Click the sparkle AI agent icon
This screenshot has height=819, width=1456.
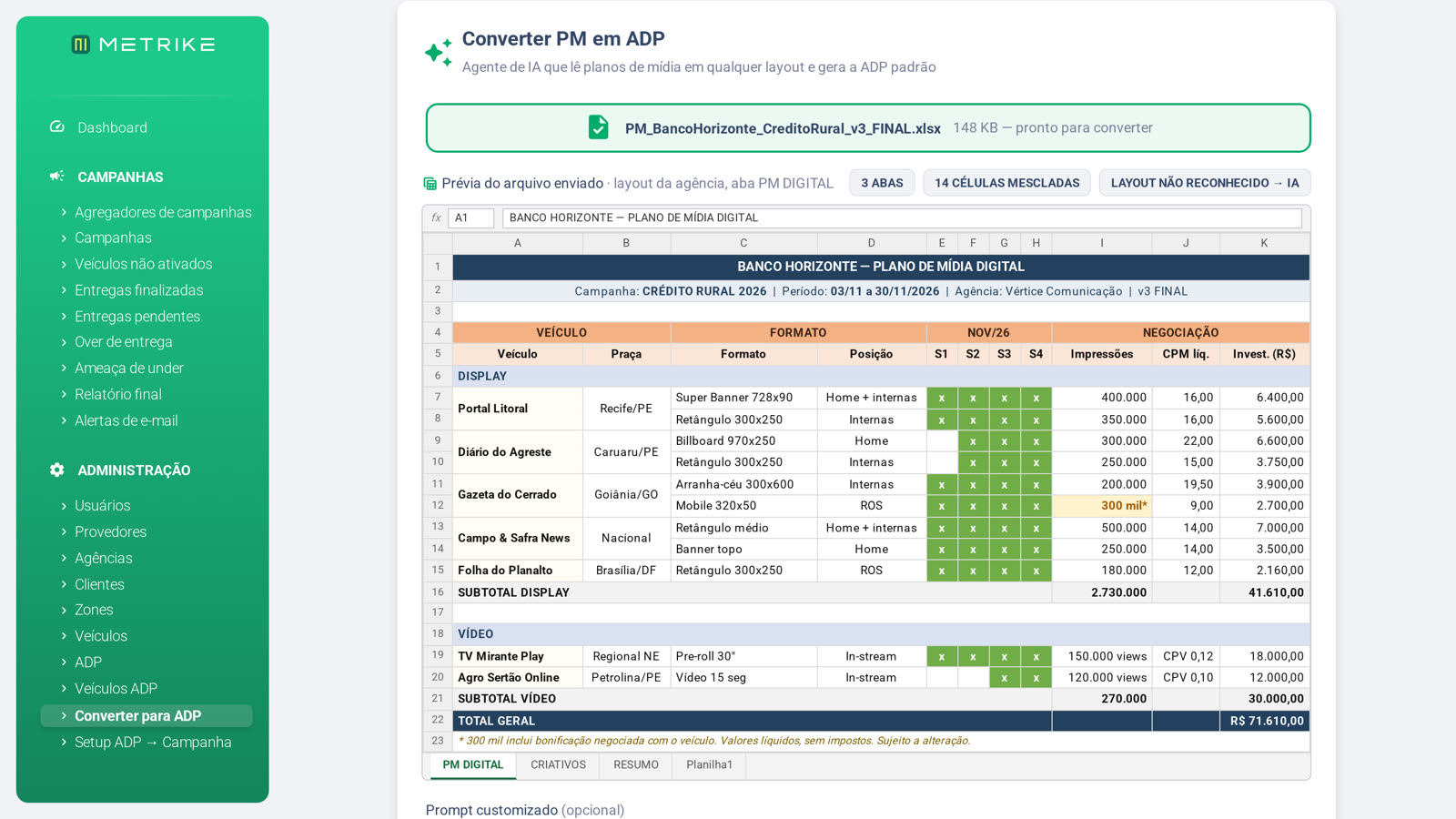tap(439, 53)
